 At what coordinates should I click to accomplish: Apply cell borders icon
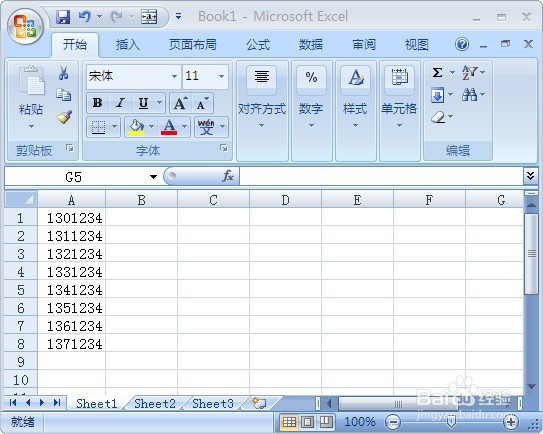click(98, 127)
